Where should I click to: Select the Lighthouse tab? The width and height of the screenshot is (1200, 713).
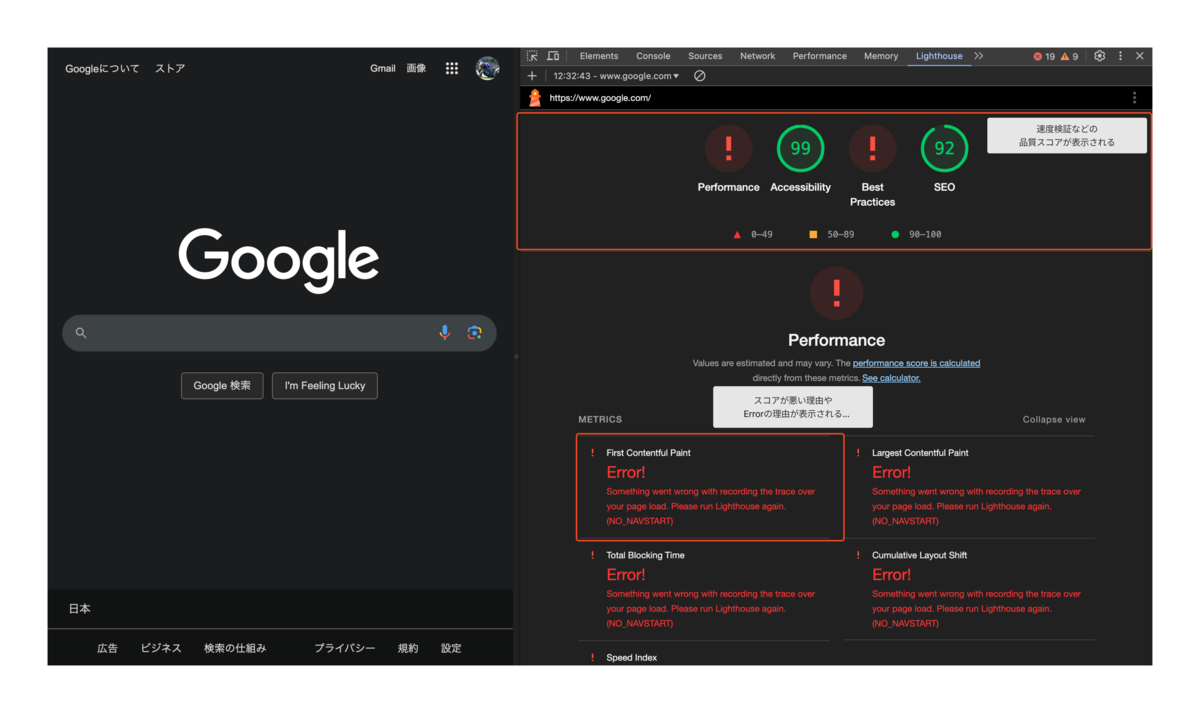tap(939, 56)
